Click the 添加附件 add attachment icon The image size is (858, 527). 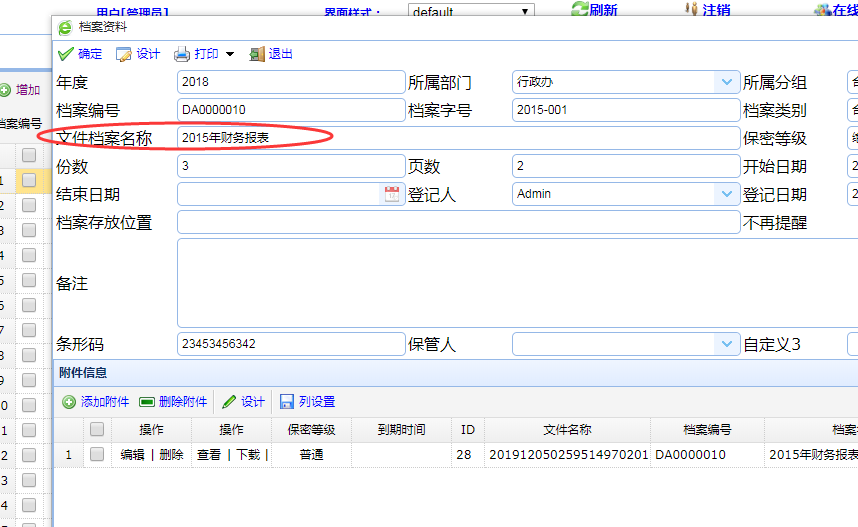(69, 402)
